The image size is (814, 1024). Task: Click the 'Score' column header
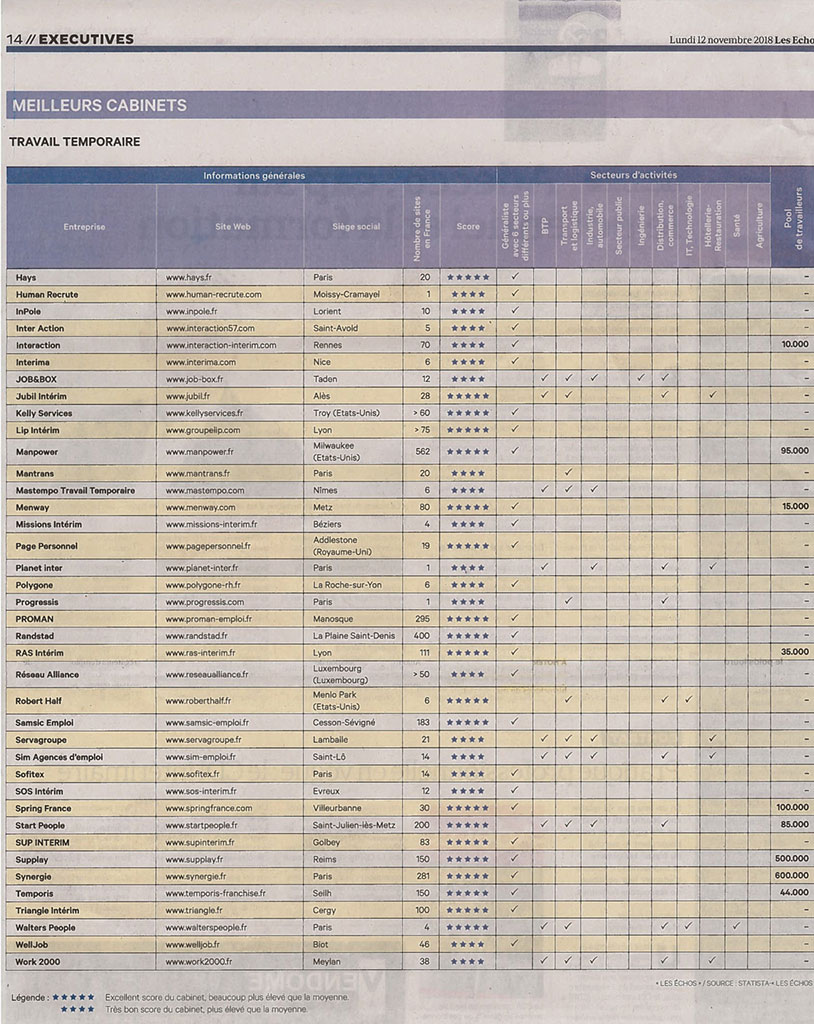(468, 227)
